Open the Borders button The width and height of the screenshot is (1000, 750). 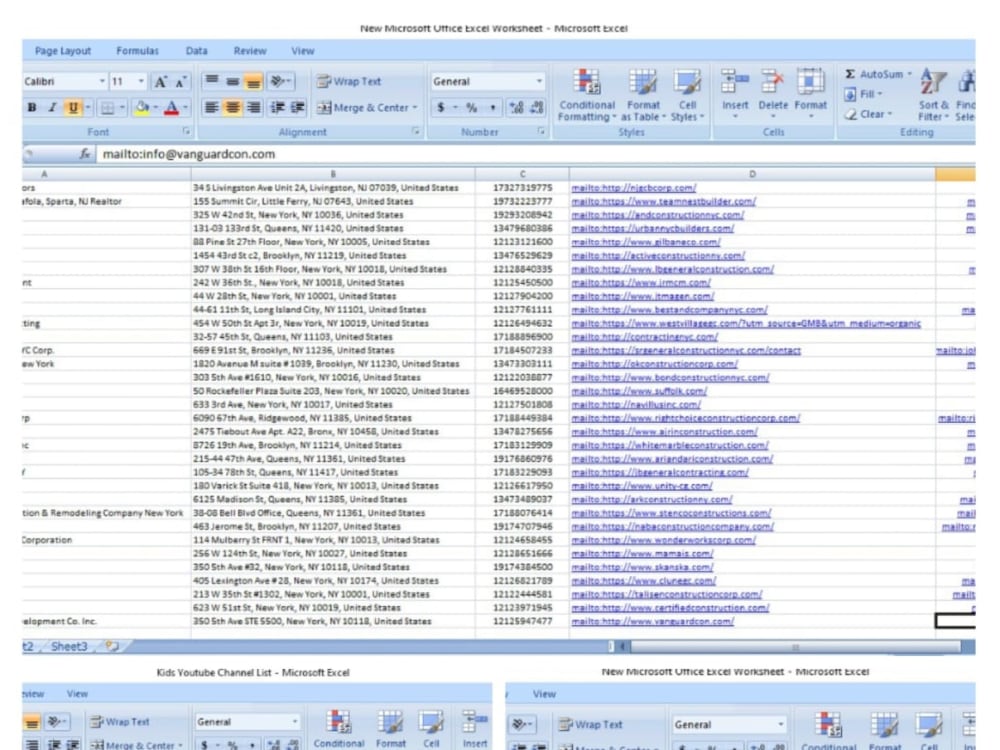108,108
